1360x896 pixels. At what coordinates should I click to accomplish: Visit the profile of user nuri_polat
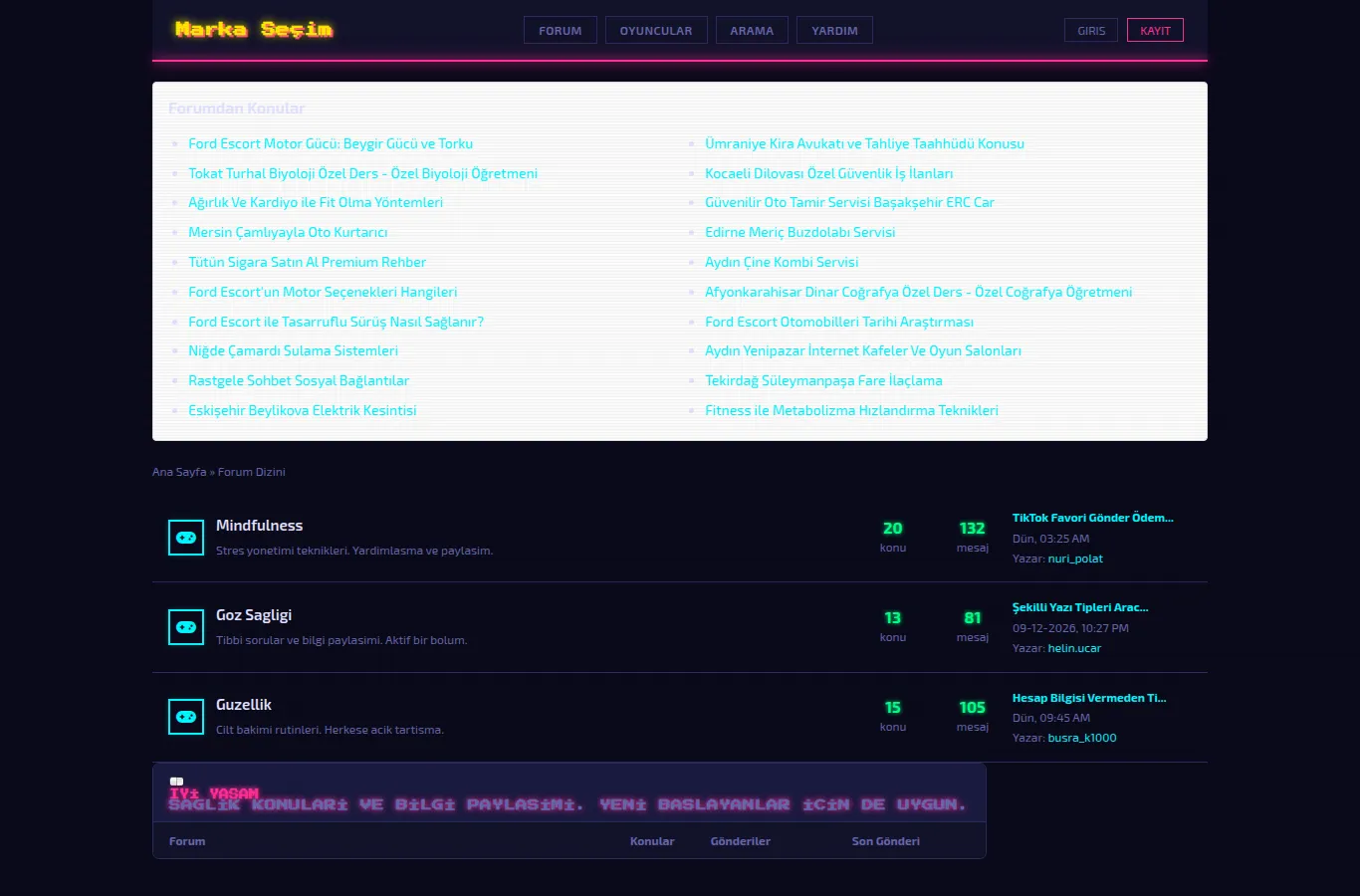tap(1075, 559)
